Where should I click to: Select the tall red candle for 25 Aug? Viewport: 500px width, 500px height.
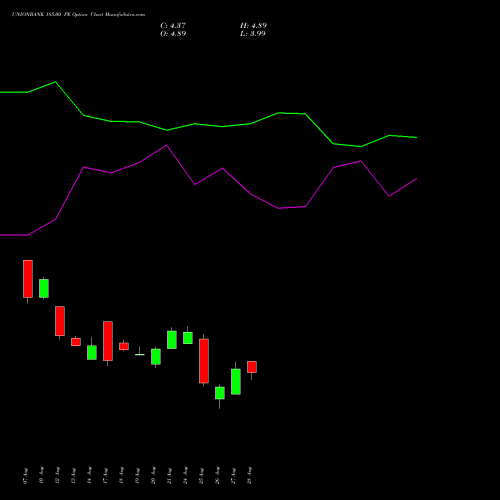(204, 361)
